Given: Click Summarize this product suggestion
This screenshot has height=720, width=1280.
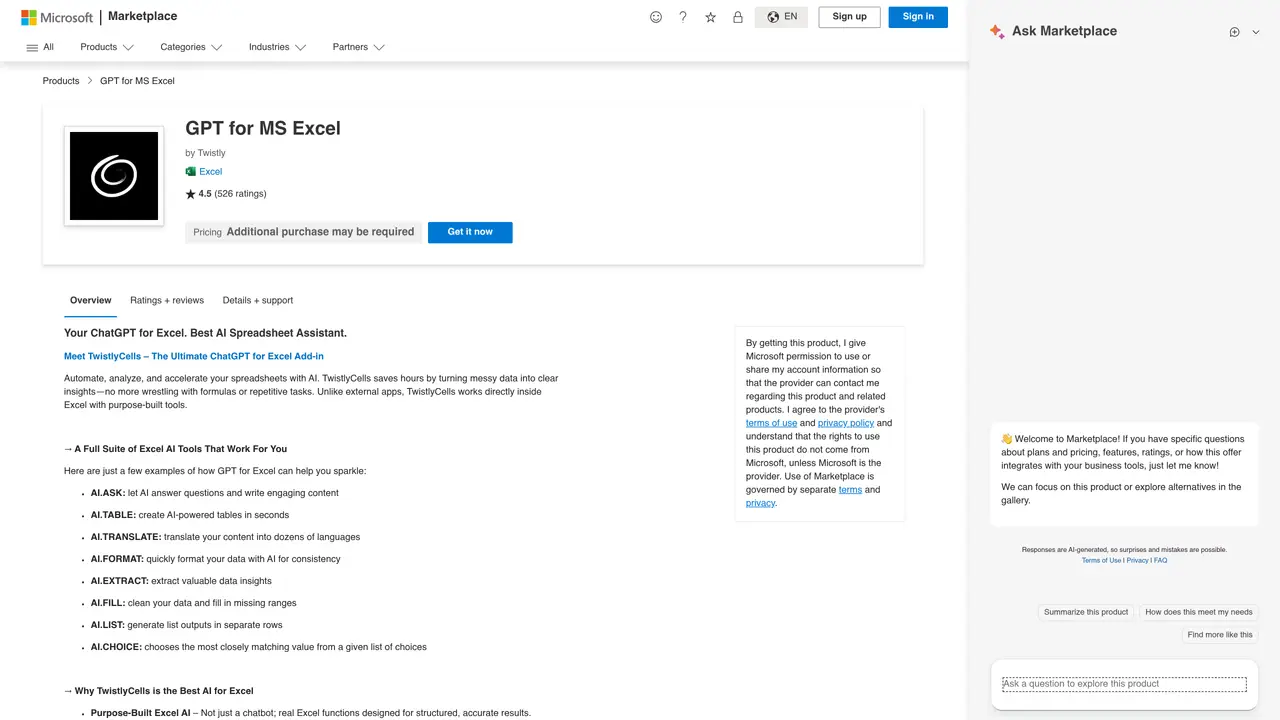Looking at the screenshot, I should [x=1086, y=612].
